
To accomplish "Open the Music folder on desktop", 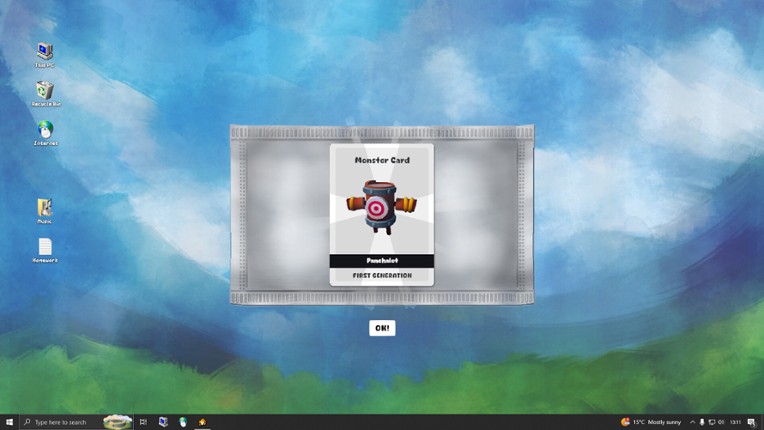I will tap(45, 209).
